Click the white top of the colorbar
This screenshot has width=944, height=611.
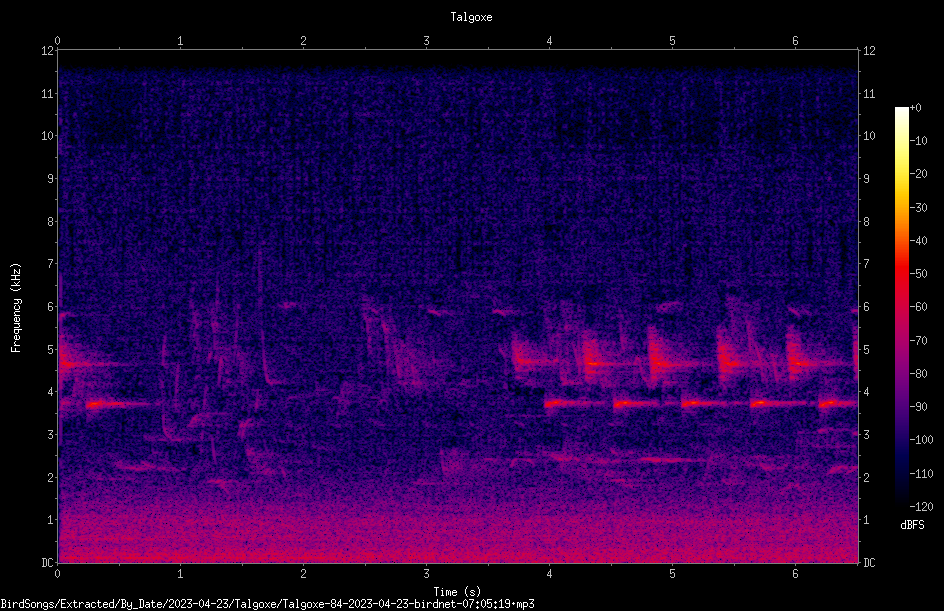(x=901, y=112)
